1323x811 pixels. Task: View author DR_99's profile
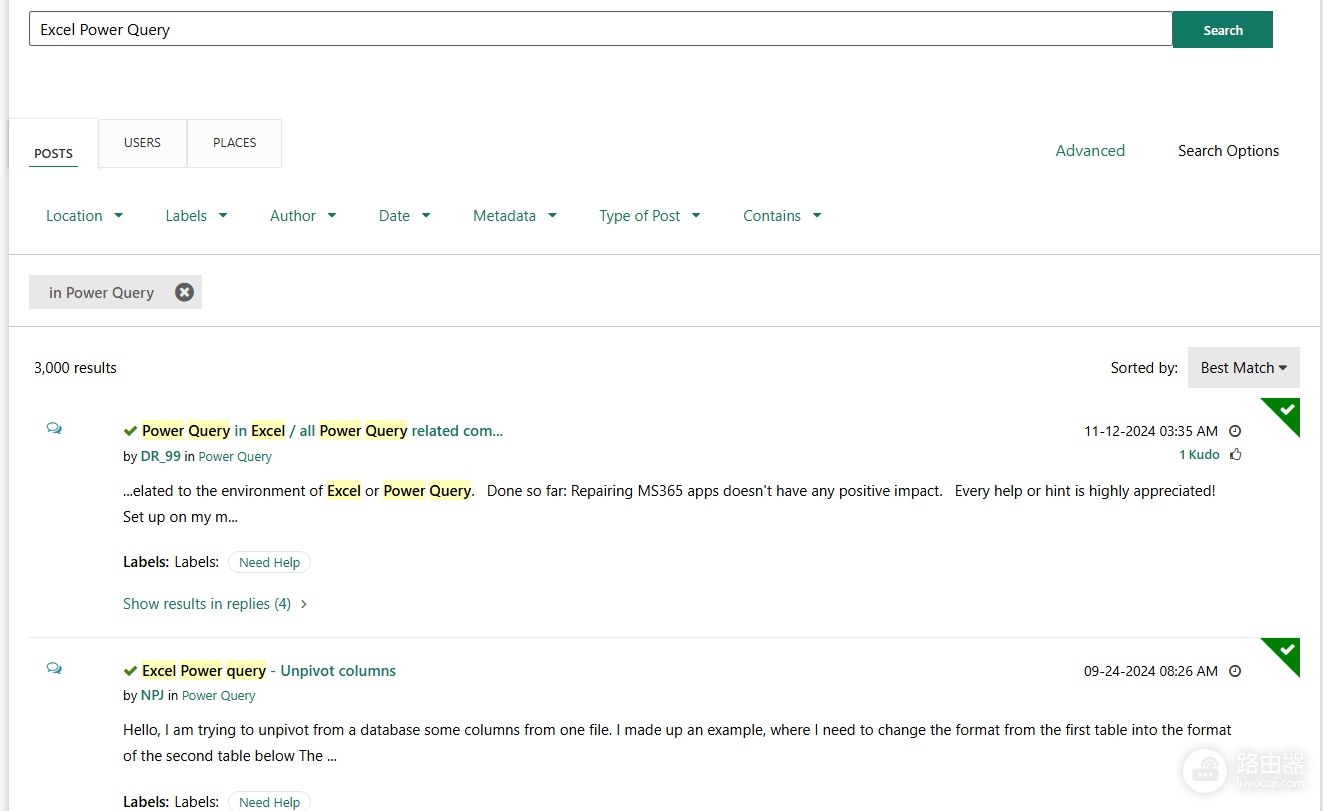tap(161, 457)
